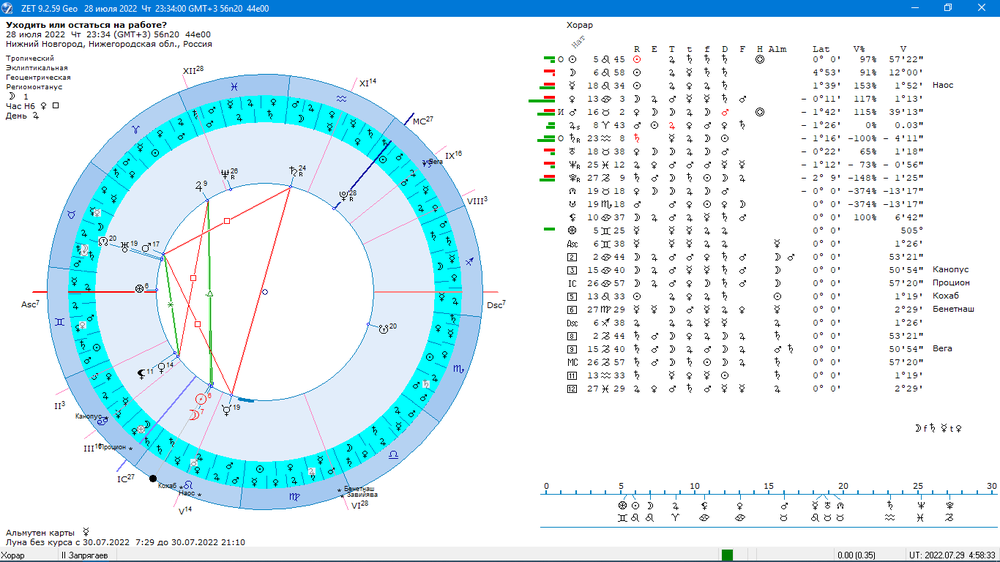The height and width of the screenshot is (562, 1000).
Task: Select the 'Луна без курса' line
Action: (125, 542)
